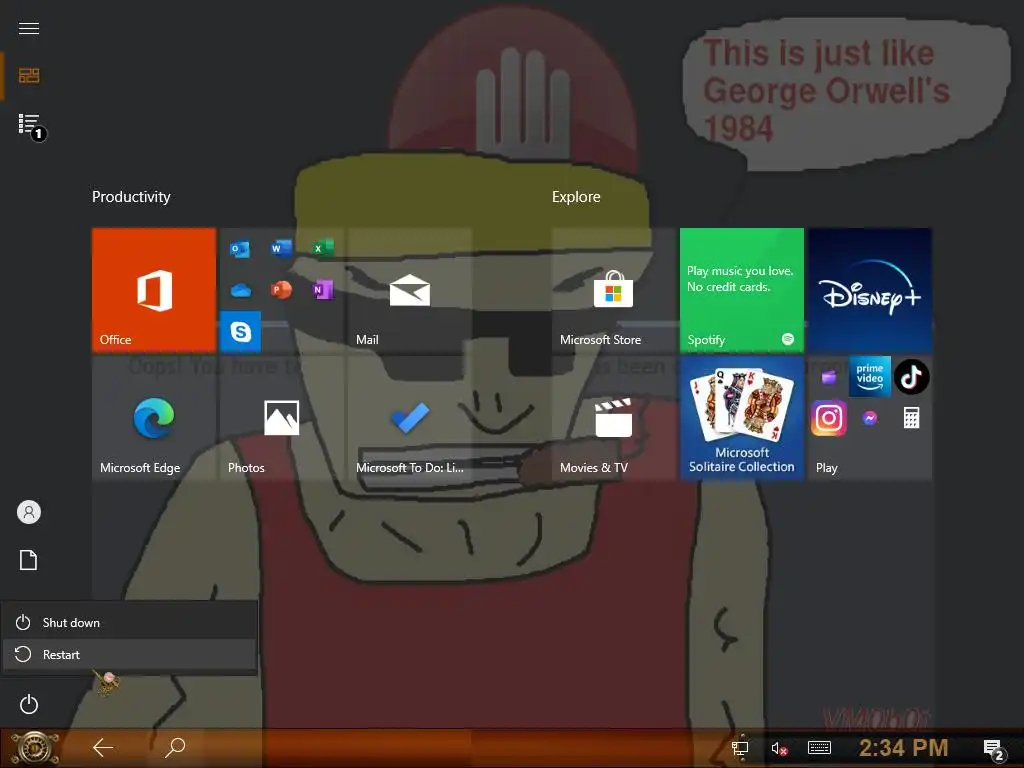1024x768 pixels.
Task: Show the All apps list icon
Action: pyautogui.click(x=30, y=125)
